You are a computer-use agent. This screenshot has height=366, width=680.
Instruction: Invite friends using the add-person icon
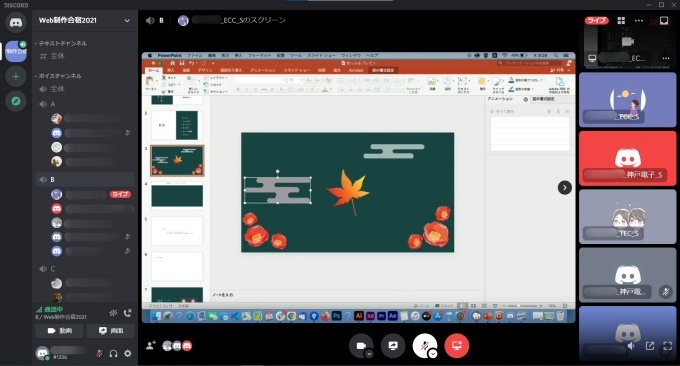(x=150, y=346)
